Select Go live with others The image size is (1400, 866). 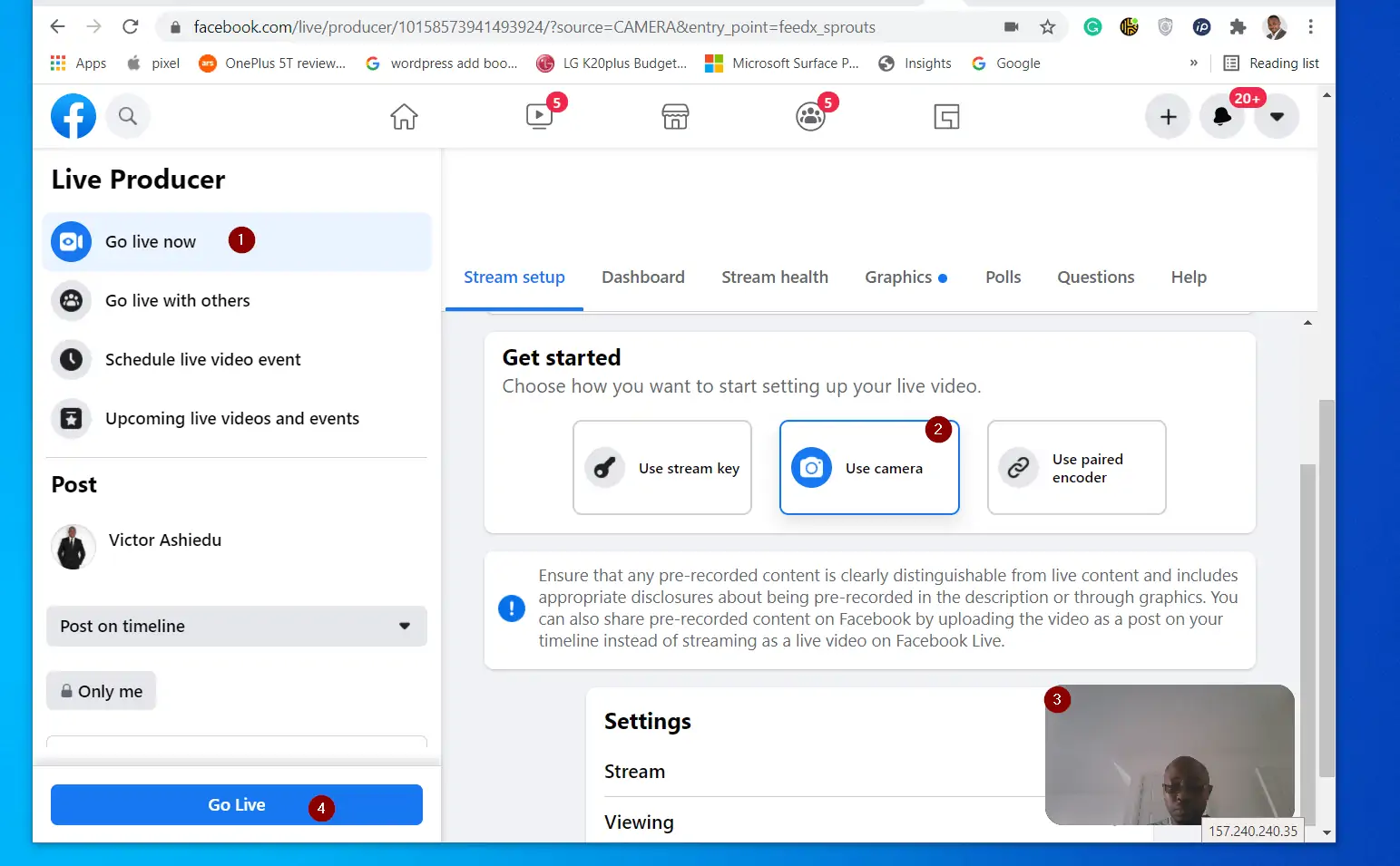237,301
